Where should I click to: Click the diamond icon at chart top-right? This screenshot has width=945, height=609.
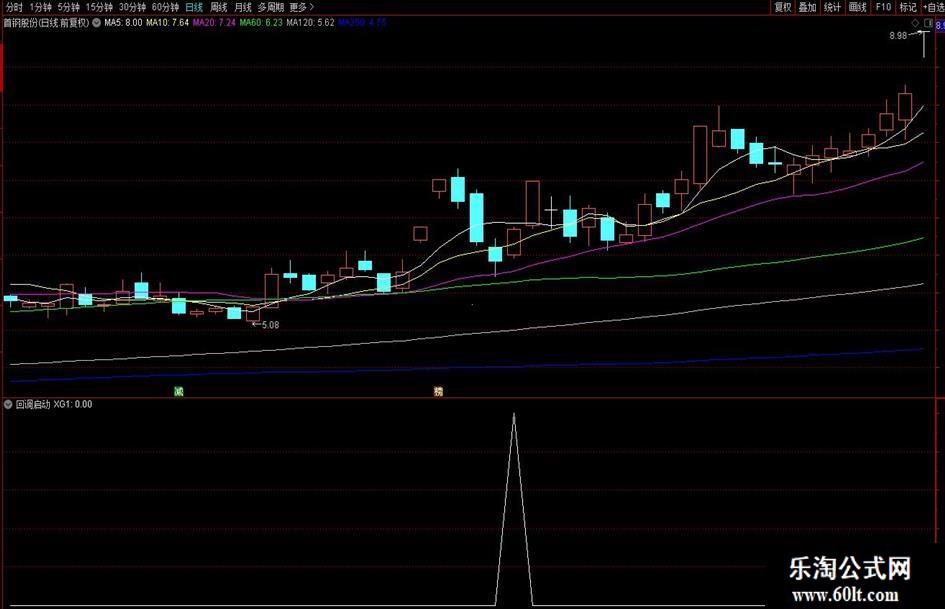click(x=915, y=23)
